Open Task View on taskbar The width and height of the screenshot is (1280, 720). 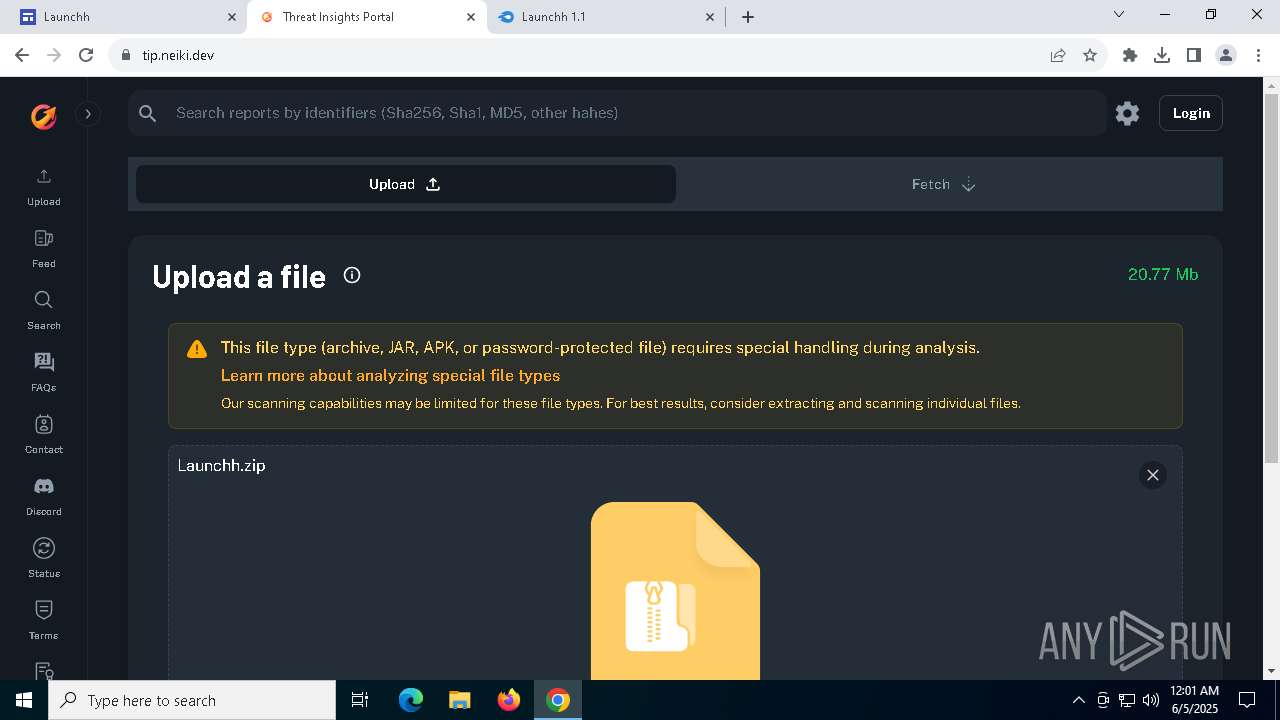coord(360,700)
